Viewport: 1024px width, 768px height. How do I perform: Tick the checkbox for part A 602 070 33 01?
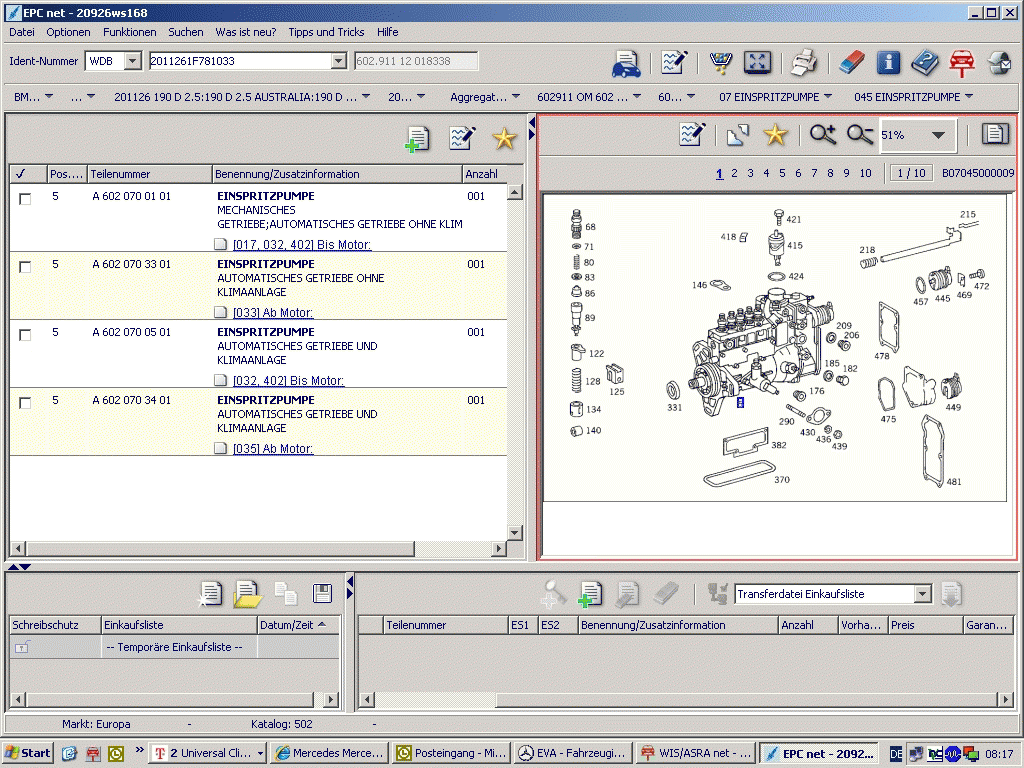pos(25,266)
